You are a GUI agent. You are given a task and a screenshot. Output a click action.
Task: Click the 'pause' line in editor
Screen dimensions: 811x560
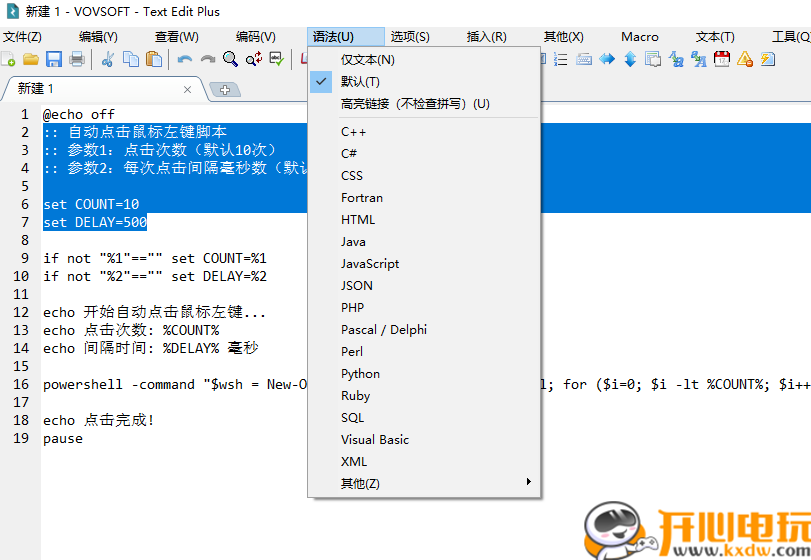pos(63,438)
